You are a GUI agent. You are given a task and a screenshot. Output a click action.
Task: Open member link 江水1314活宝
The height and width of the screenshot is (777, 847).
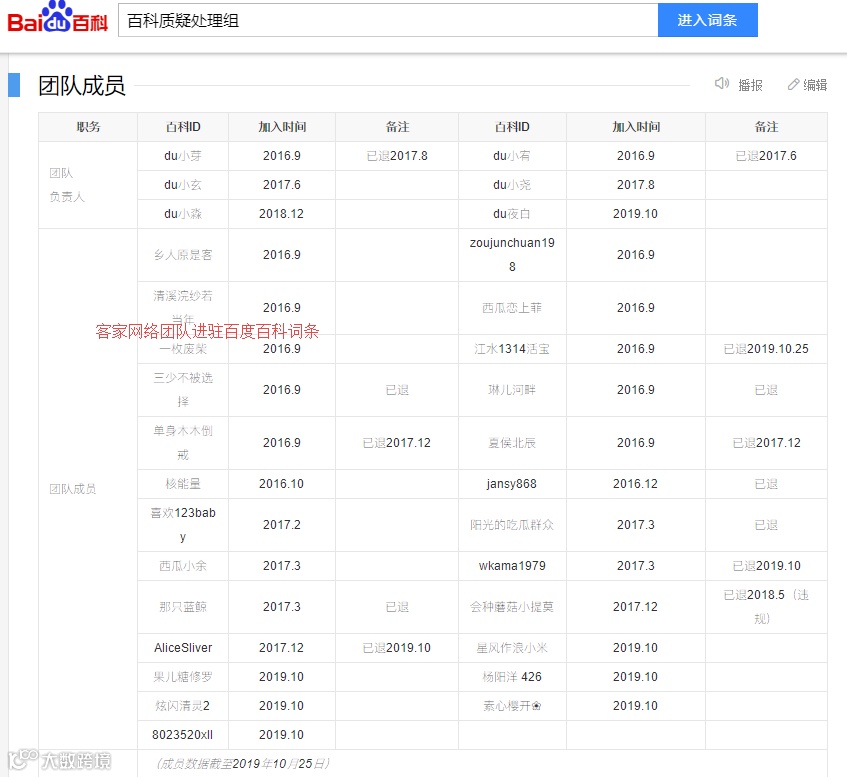pos(512,349)
